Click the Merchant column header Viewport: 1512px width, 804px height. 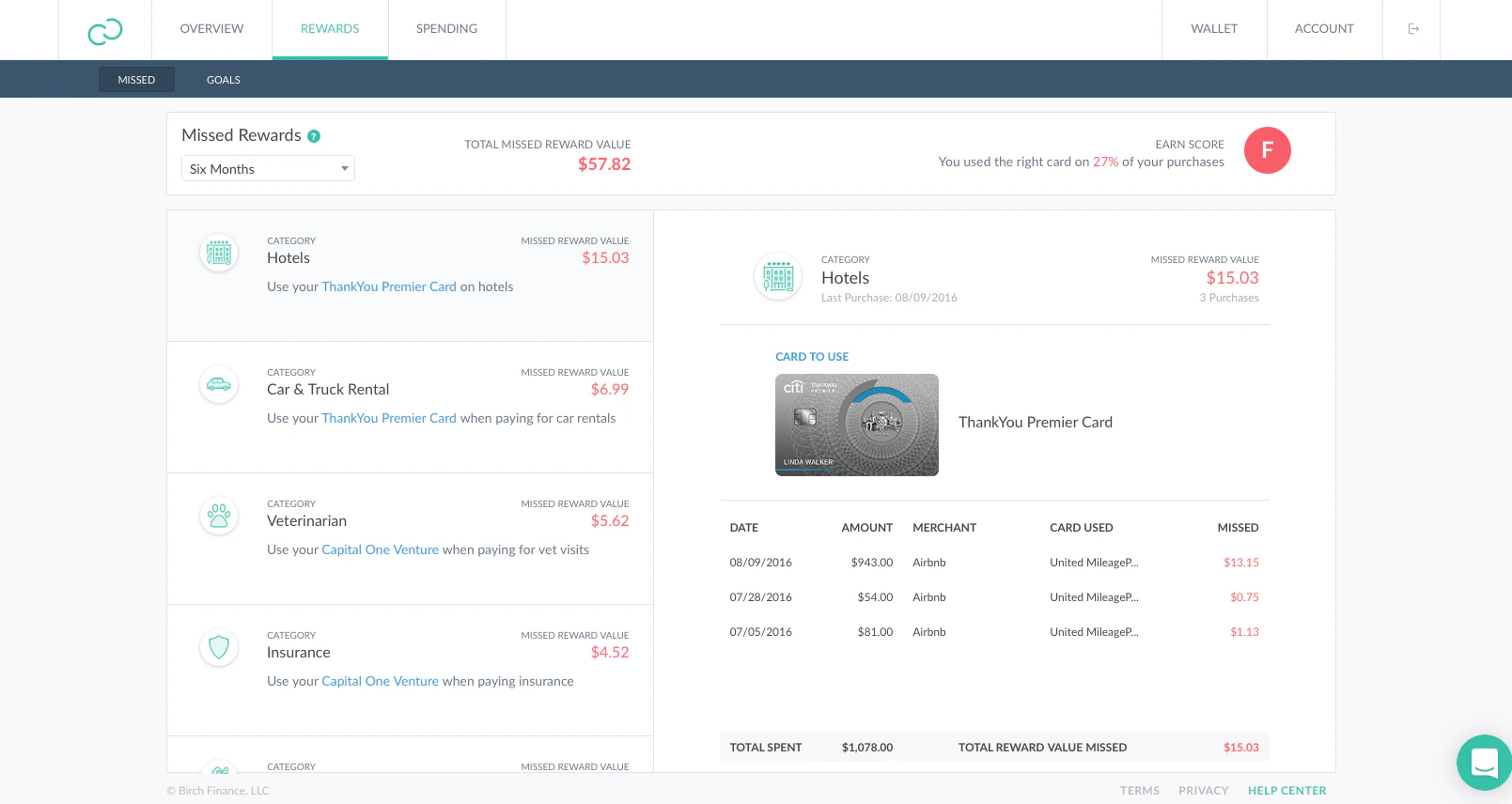(x=944, y=528)
